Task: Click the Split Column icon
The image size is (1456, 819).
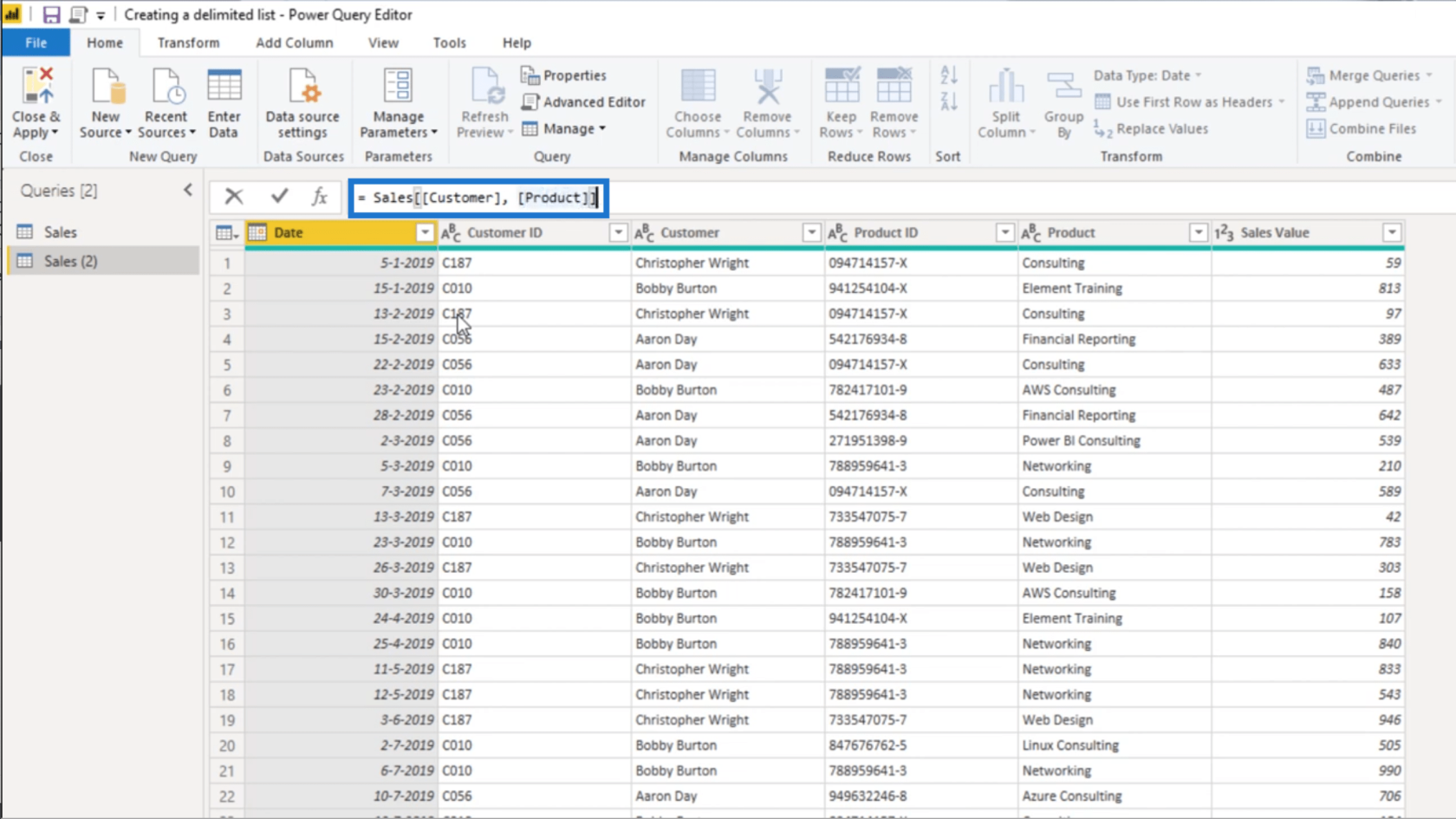Action: click(x=1006, y=87)
